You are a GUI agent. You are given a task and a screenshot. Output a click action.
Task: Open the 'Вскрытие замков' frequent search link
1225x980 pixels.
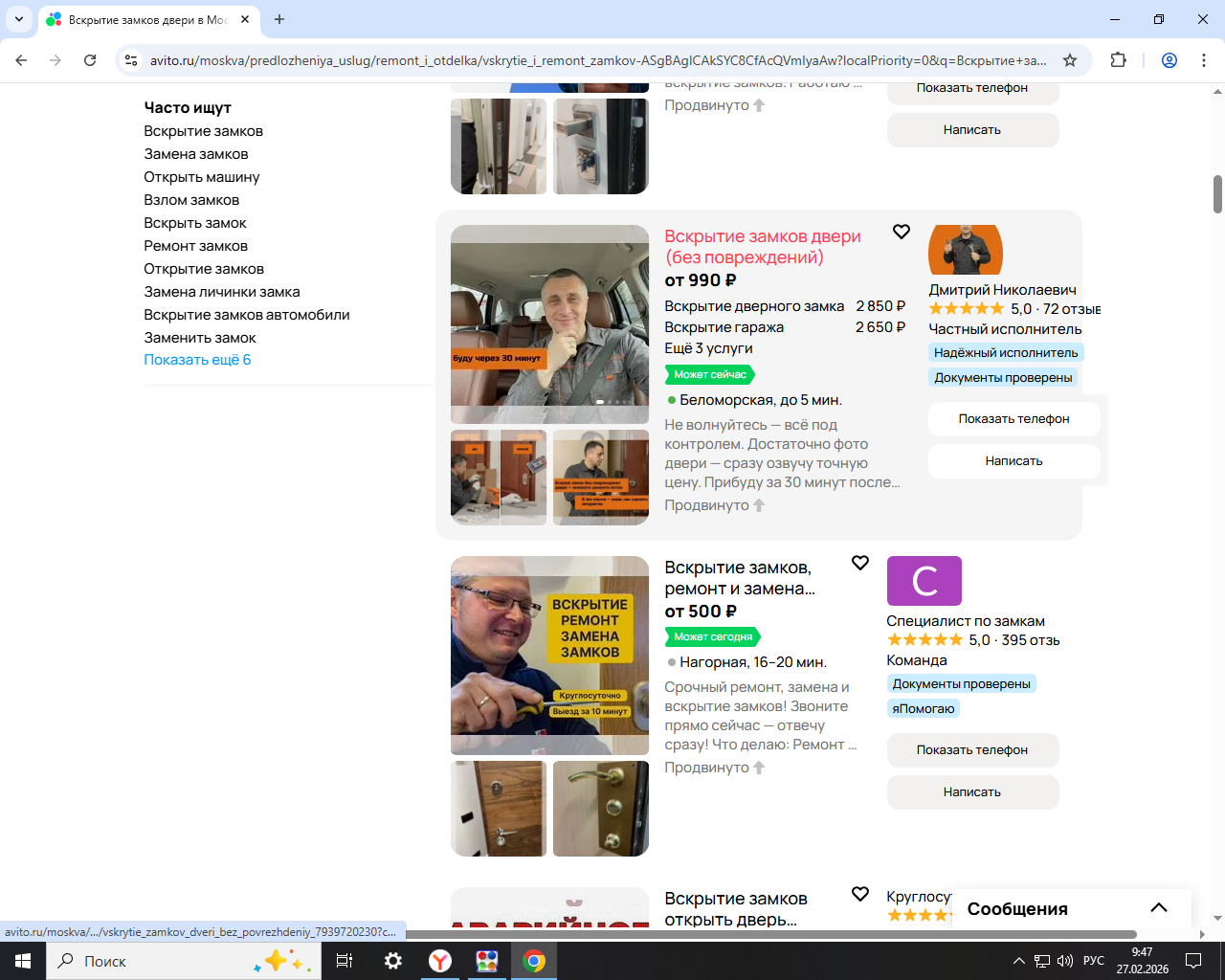[x=204, y=131]
